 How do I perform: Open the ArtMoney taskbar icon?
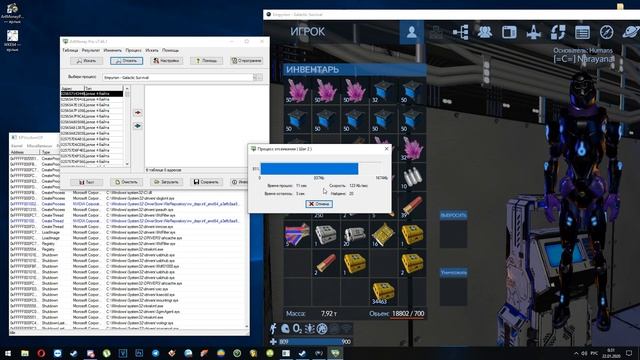click(335, 353)
